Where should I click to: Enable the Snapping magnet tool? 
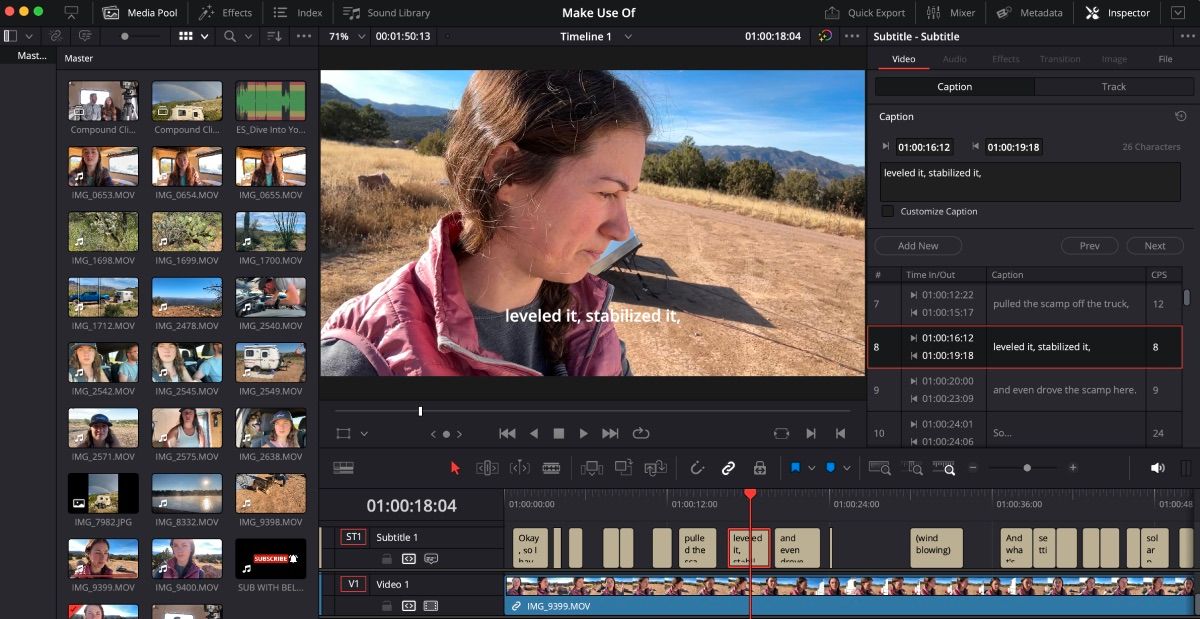(697, 467)
